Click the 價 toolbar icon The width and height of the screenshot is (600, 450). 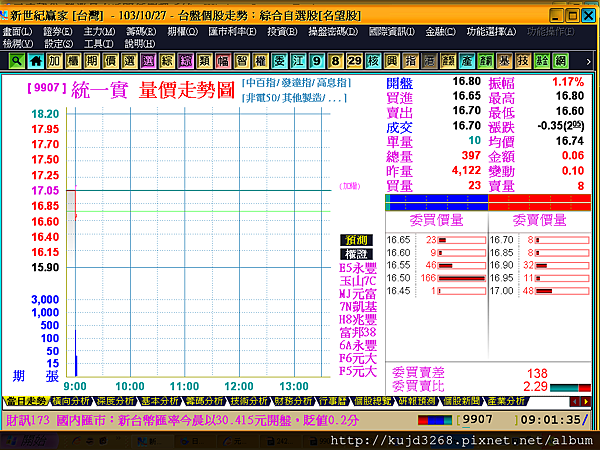(111, 61)
